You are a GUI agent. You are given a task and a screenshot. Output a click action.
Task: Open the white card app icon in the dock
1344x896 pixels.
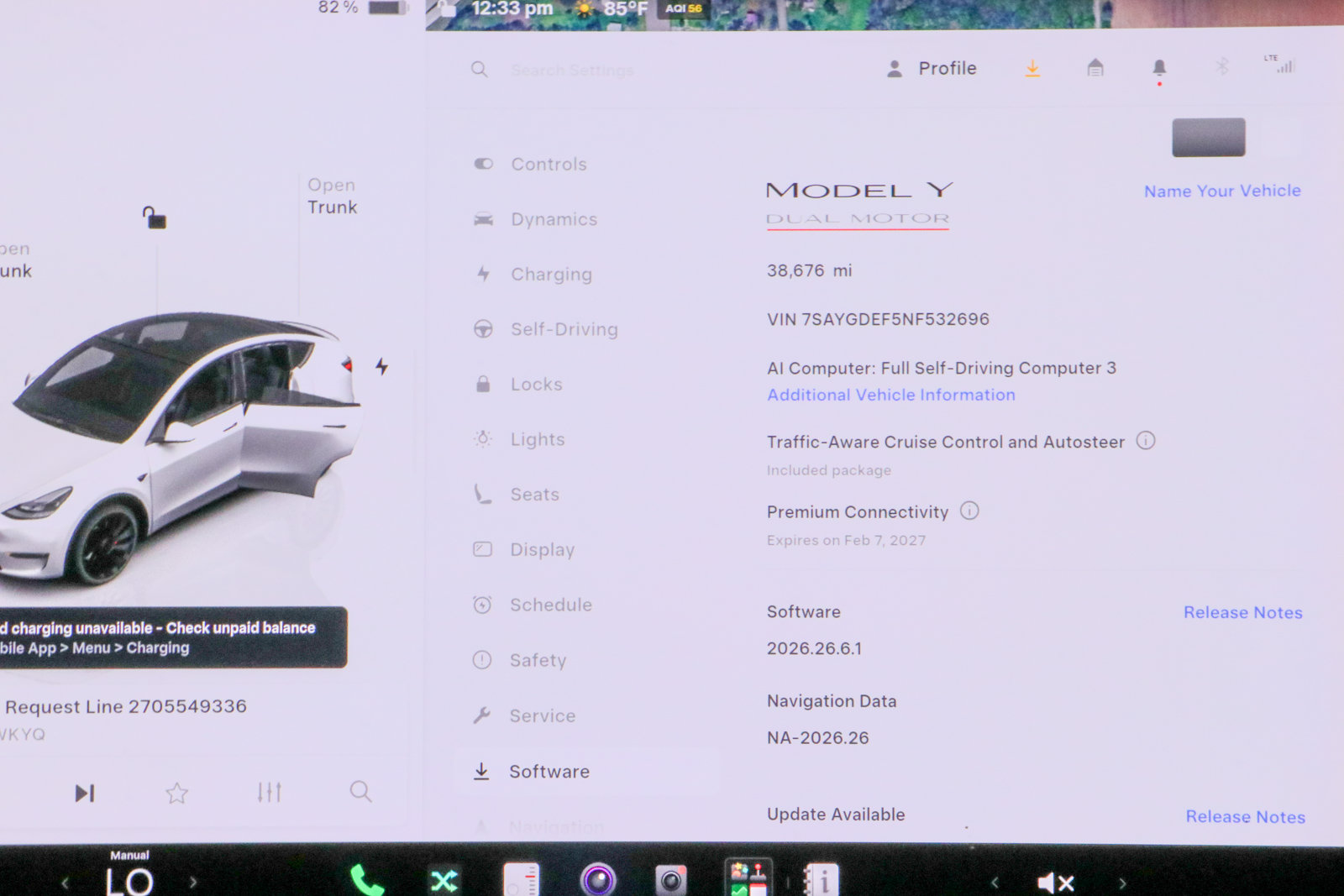[x=521, y=880]
